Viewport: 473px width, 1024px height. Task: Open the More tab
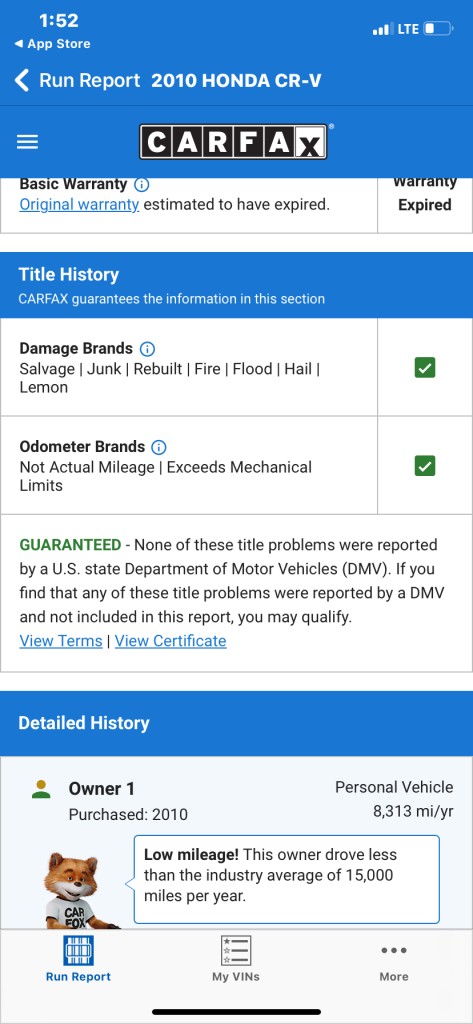pos(394,959)
